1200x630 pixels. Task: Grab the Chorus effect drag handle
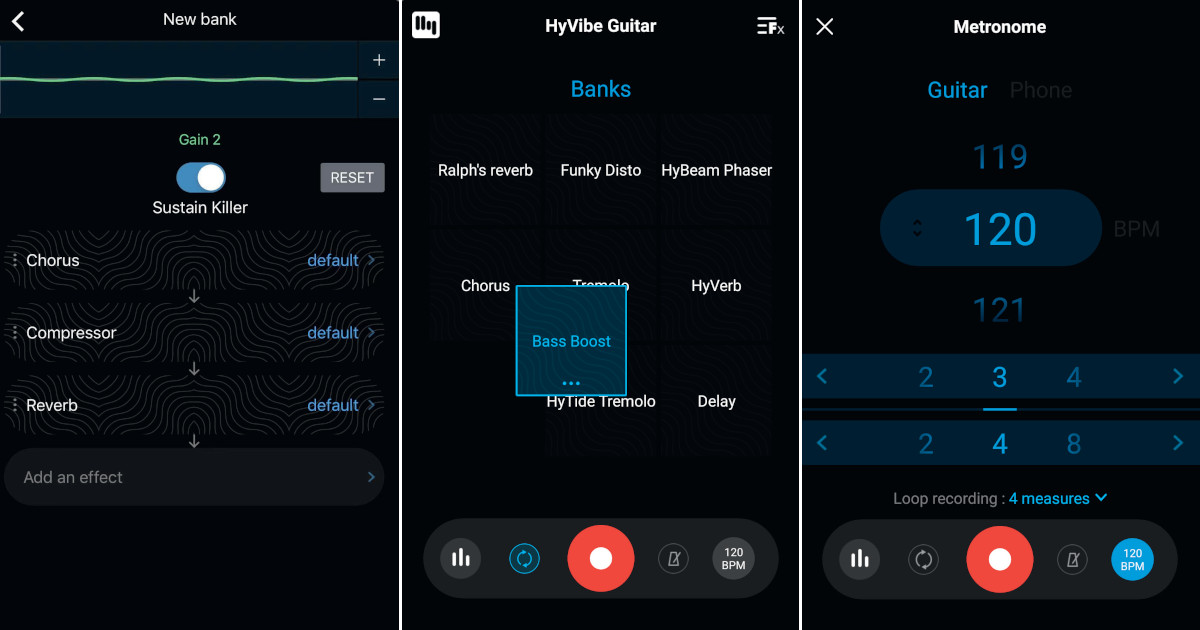[15, 260]
